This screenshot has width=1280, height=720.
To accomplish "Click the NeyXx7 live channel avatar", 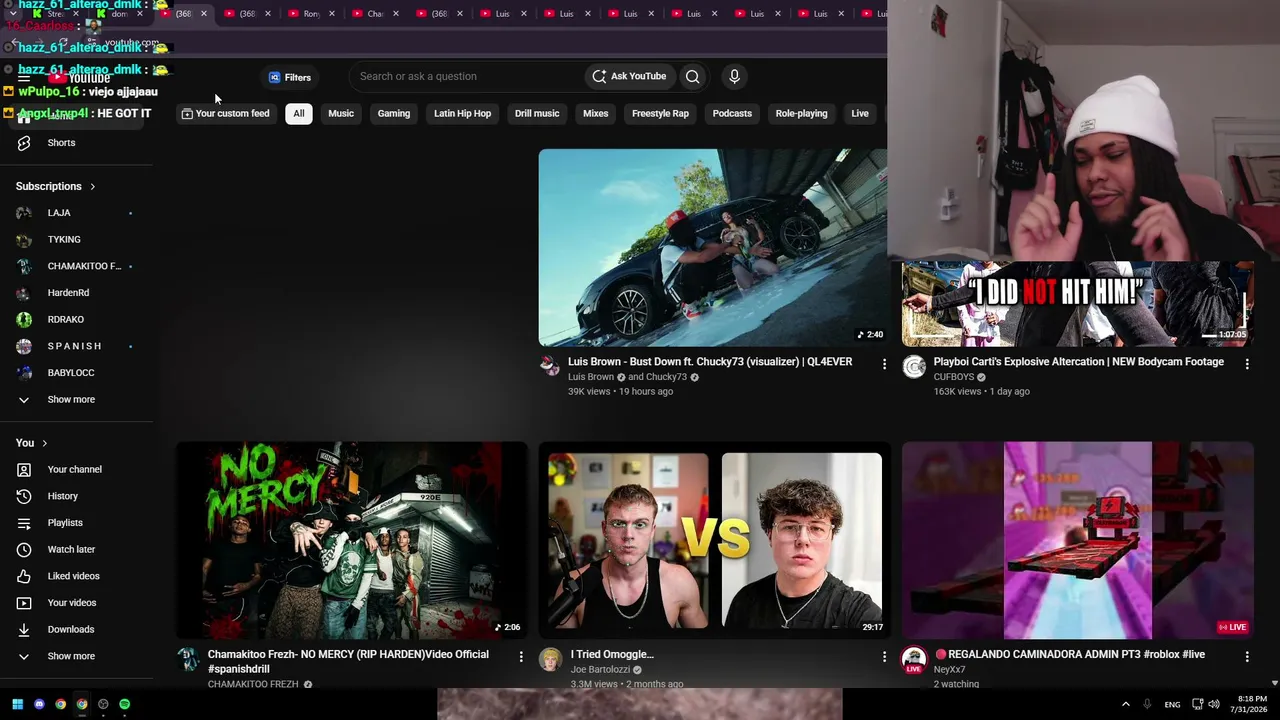I will 914,659.
